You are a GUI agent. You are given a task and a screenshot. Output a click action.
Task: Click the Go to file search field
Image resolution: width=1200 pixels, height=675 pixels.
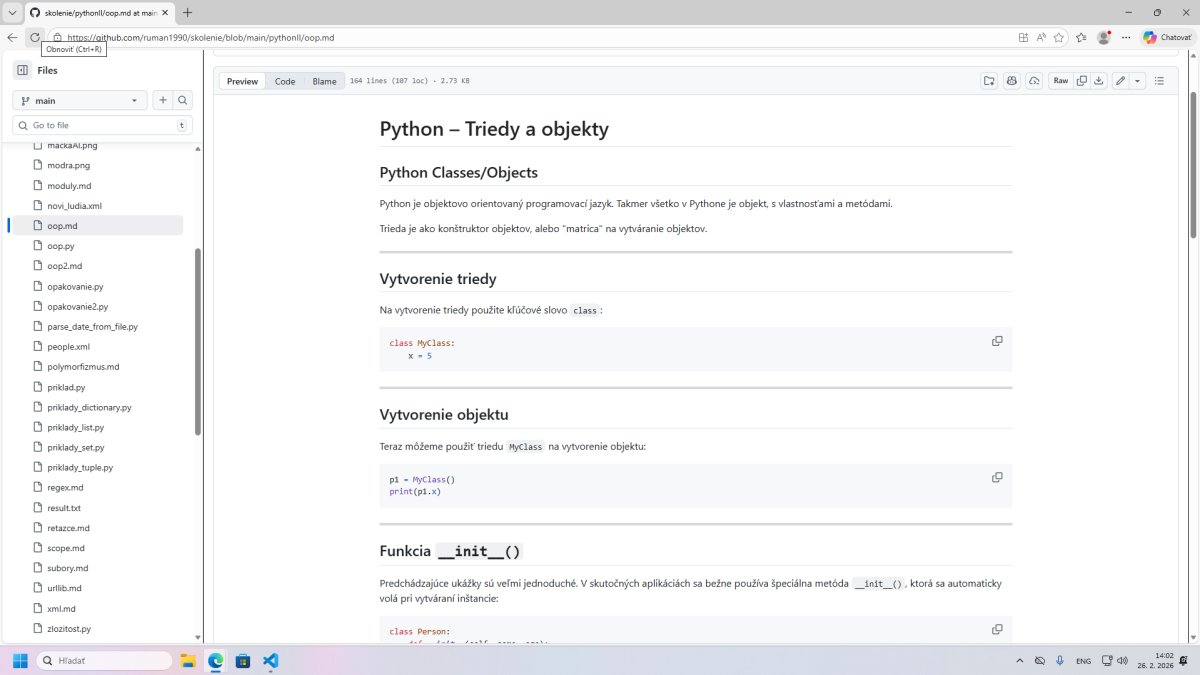[x=100, y=125]
